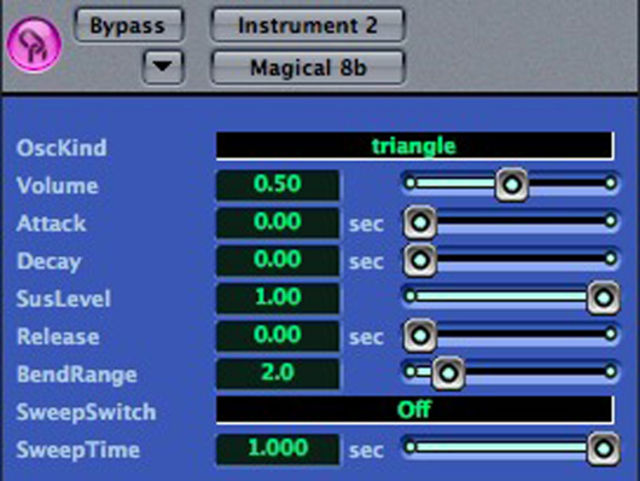Click the SusLevel slider thumb
The width and height of the screenshot is (640, 481).
click(x=603, y=298)
